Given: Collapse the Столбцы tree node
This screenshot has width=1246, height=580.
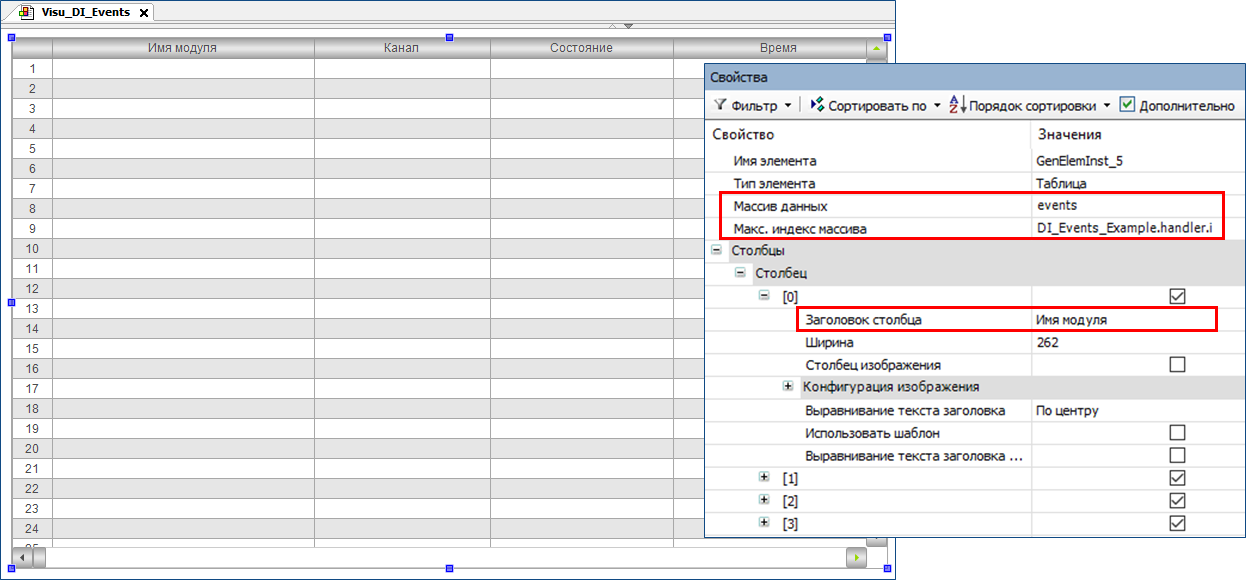Looking at the screenshot, I should click(716, 250).
